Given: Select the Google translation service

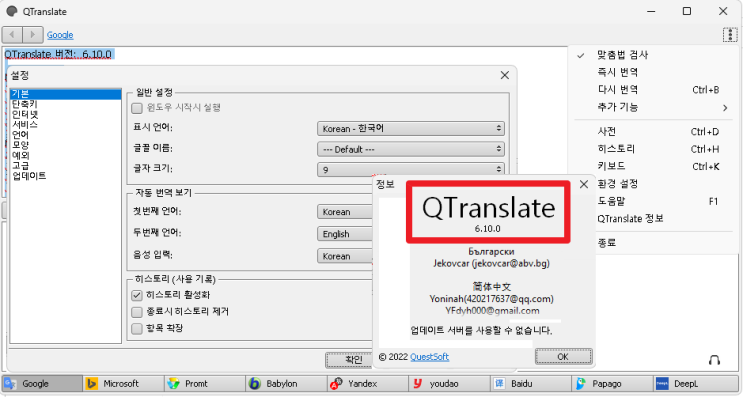Looking at the screenshot, I should click(42, 383).
